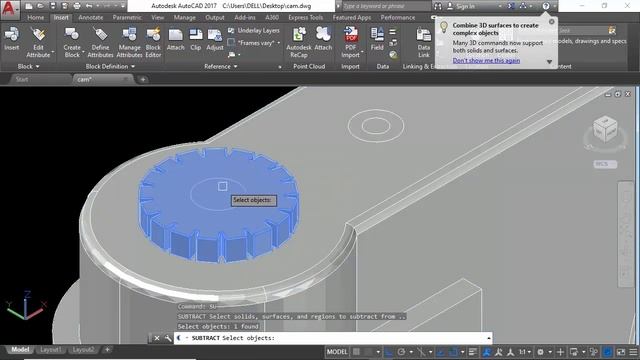
Task: Toggle Clean Screen in the status bar
Action: pyautogui.click(x=621, y=352)
